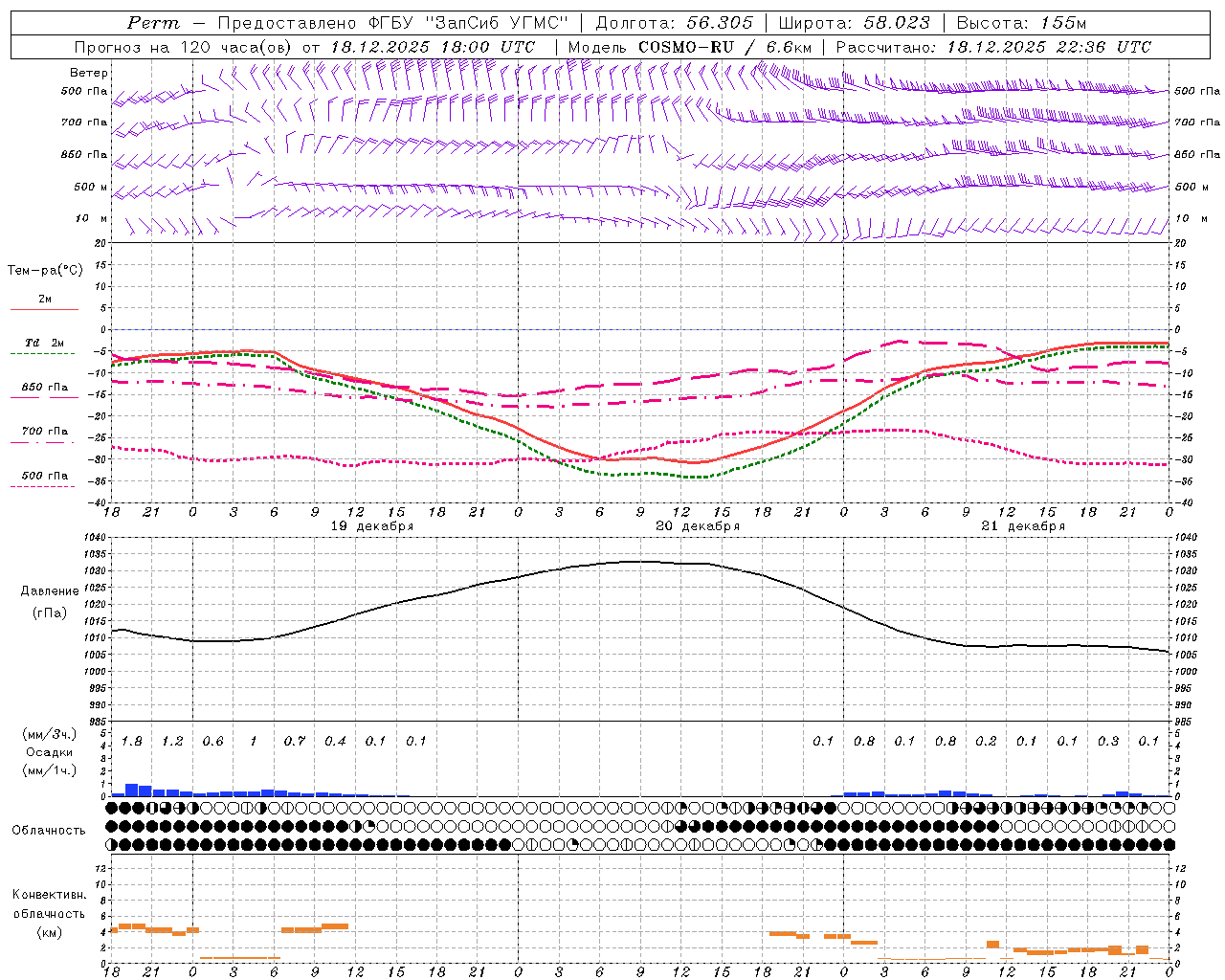Image resolution: width=1225 pixels, height=980 pixels.
Task: Click the "Рассчитано: 18.12.2025 22:36 UTC" text
Action: click(x=993, y=47)
